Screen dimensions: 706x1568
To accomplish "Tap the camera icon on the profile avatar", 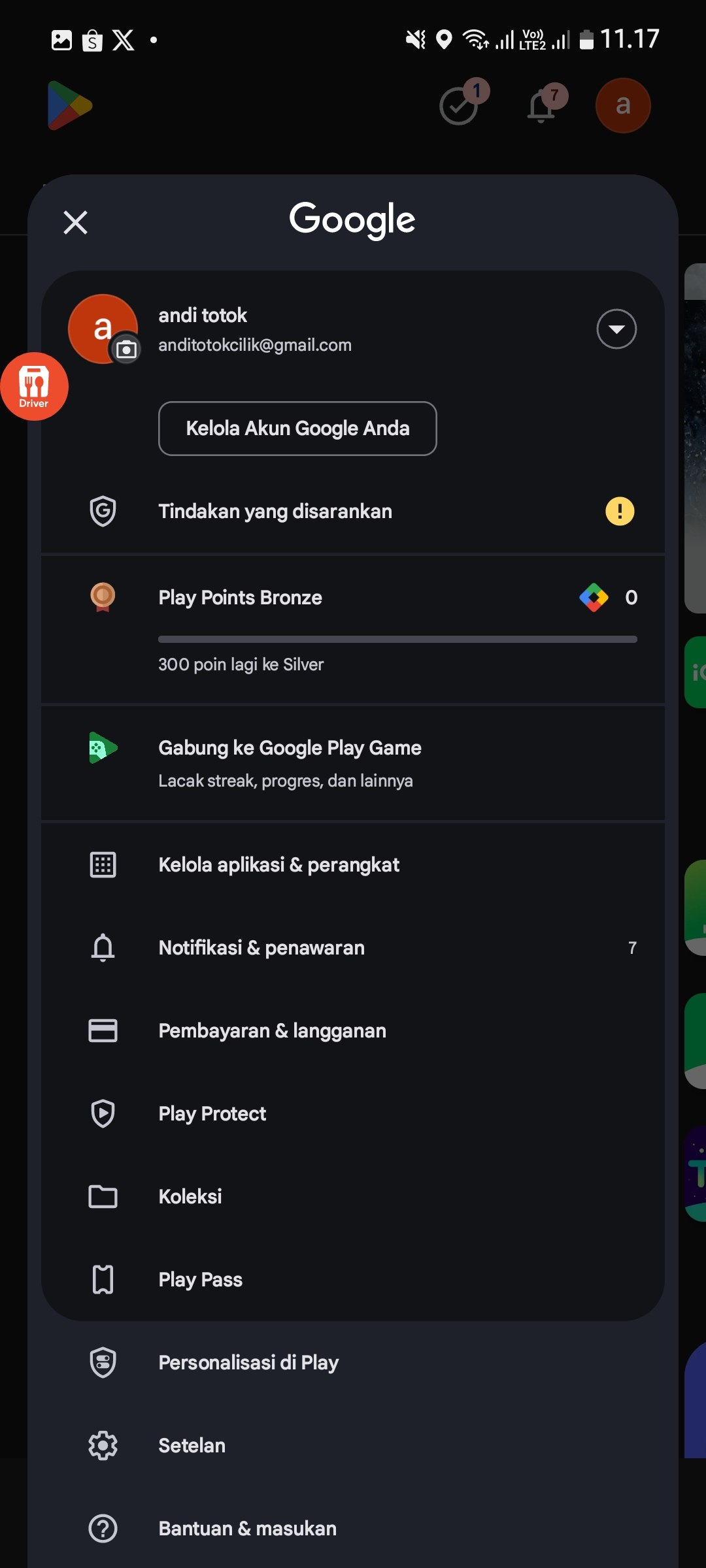I will click(x=126, y=350).
